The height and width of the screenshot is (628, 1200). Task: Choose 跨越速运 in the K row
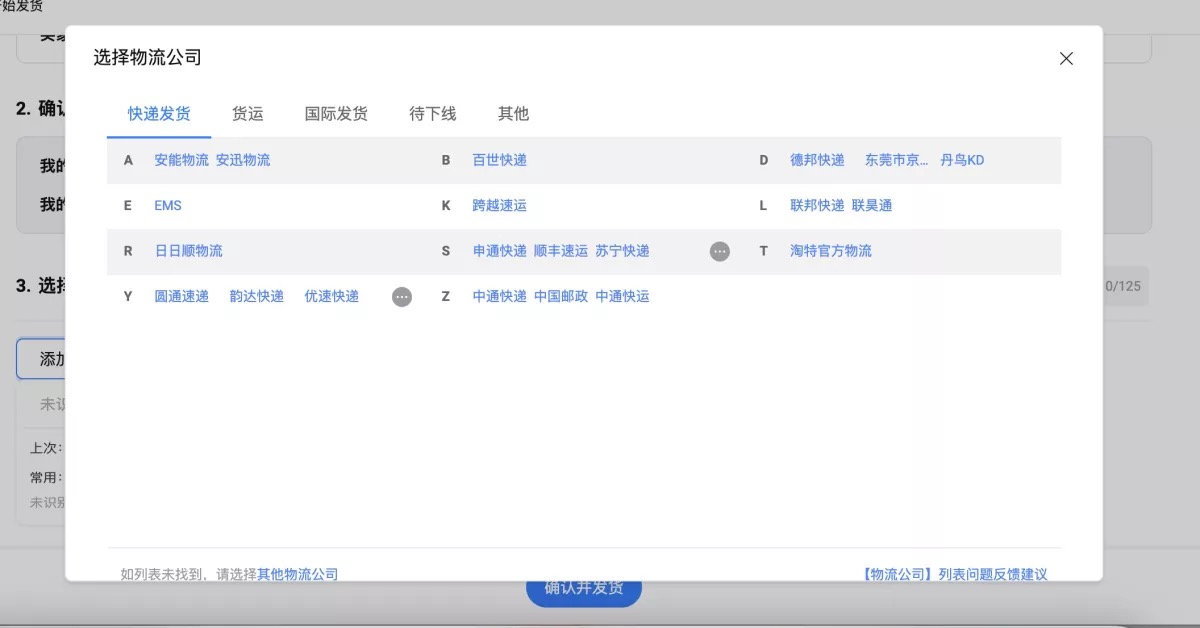pyautogui.click(x=499, y=206)
